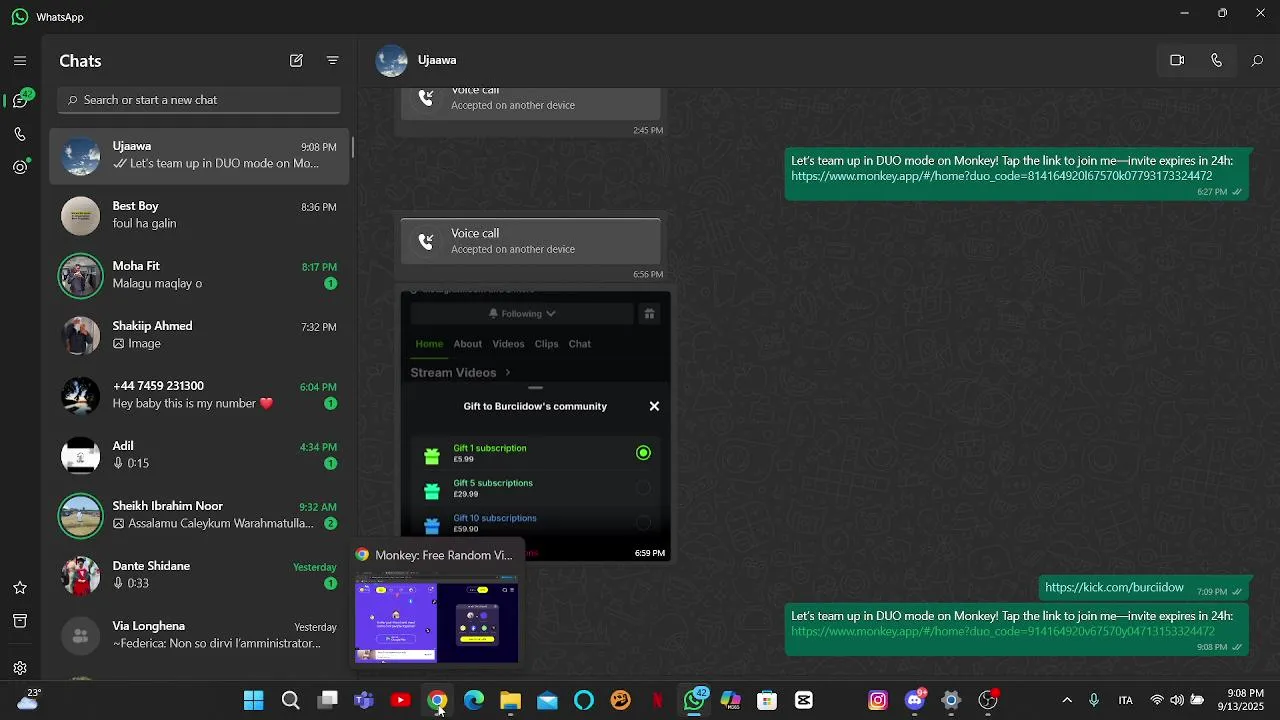Click the WhatsApp taskbar icon
Screen dimensions: 1280x720
pos(694,700)
